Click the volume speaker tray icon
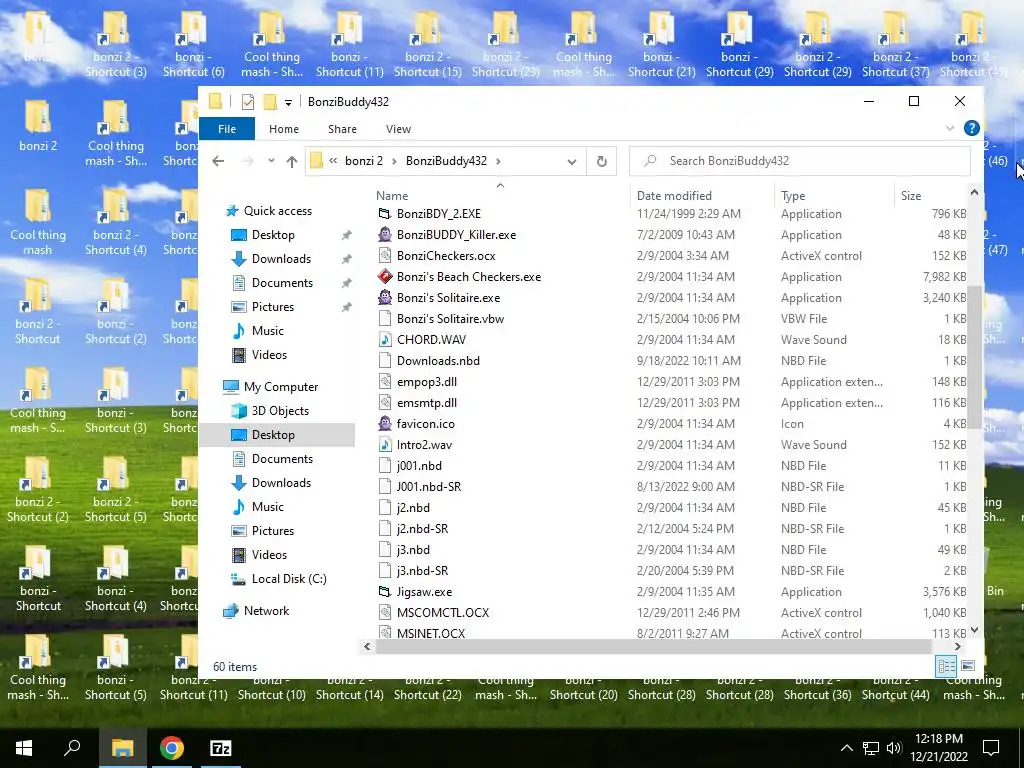Viewport: 1024px width, 768px height. point(894,748)
